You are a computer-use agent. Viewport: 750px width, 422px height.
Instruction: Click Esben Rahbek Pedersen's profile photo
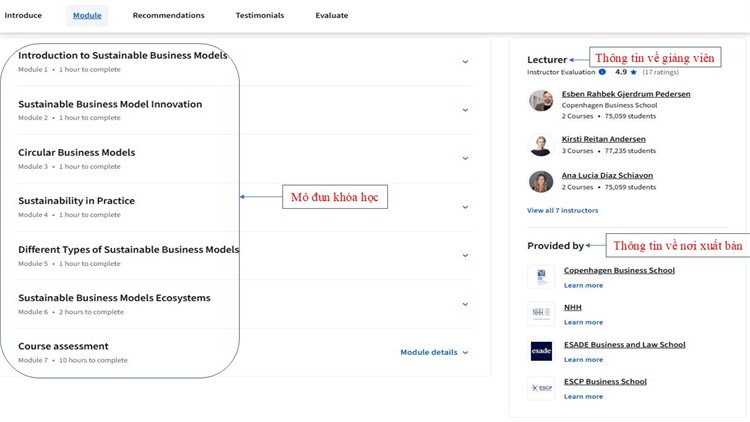pos(540,100)
